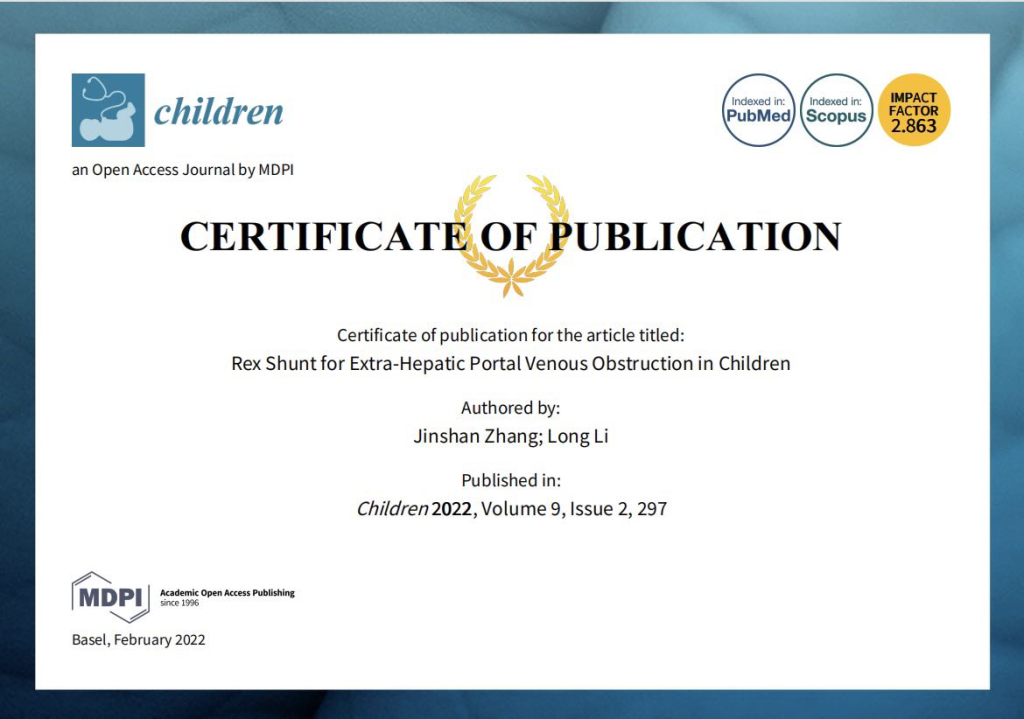This screenshot has width=1024, height=719.
Task: Click "Academic Open Access Publishing since 1996" tagline
Action: (227, 596)
